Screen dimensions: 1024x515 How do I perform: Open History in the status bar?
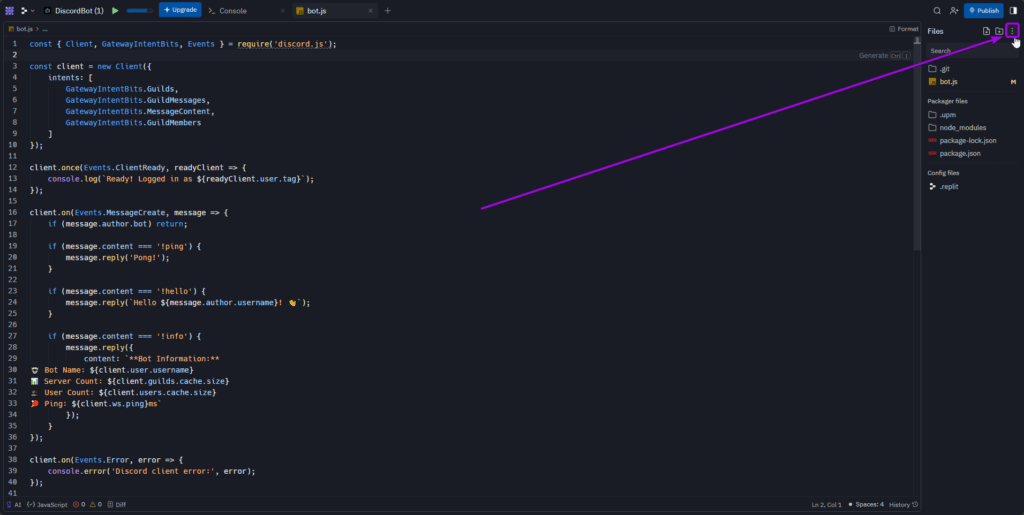point(899,505)
